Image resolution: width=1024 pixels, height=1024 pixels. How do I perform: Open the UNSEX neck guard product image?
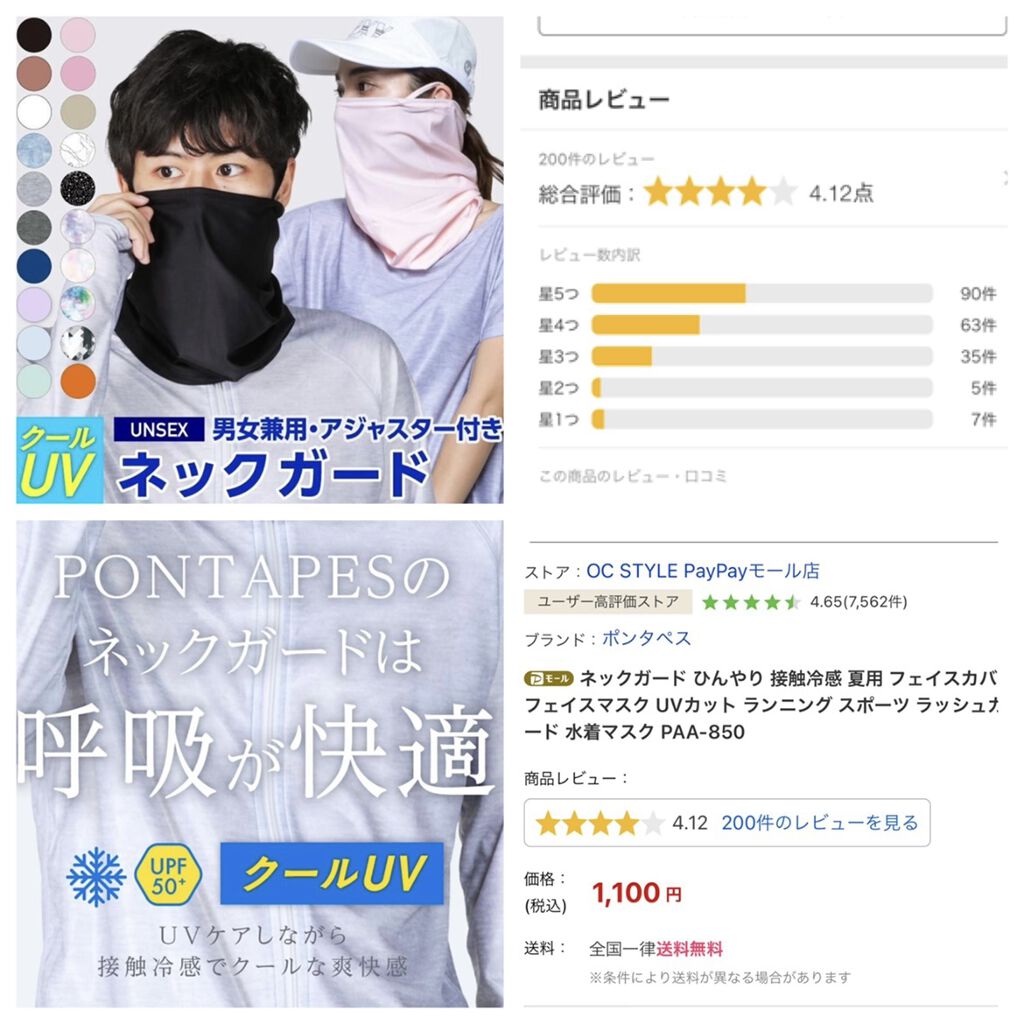point(260,260)
